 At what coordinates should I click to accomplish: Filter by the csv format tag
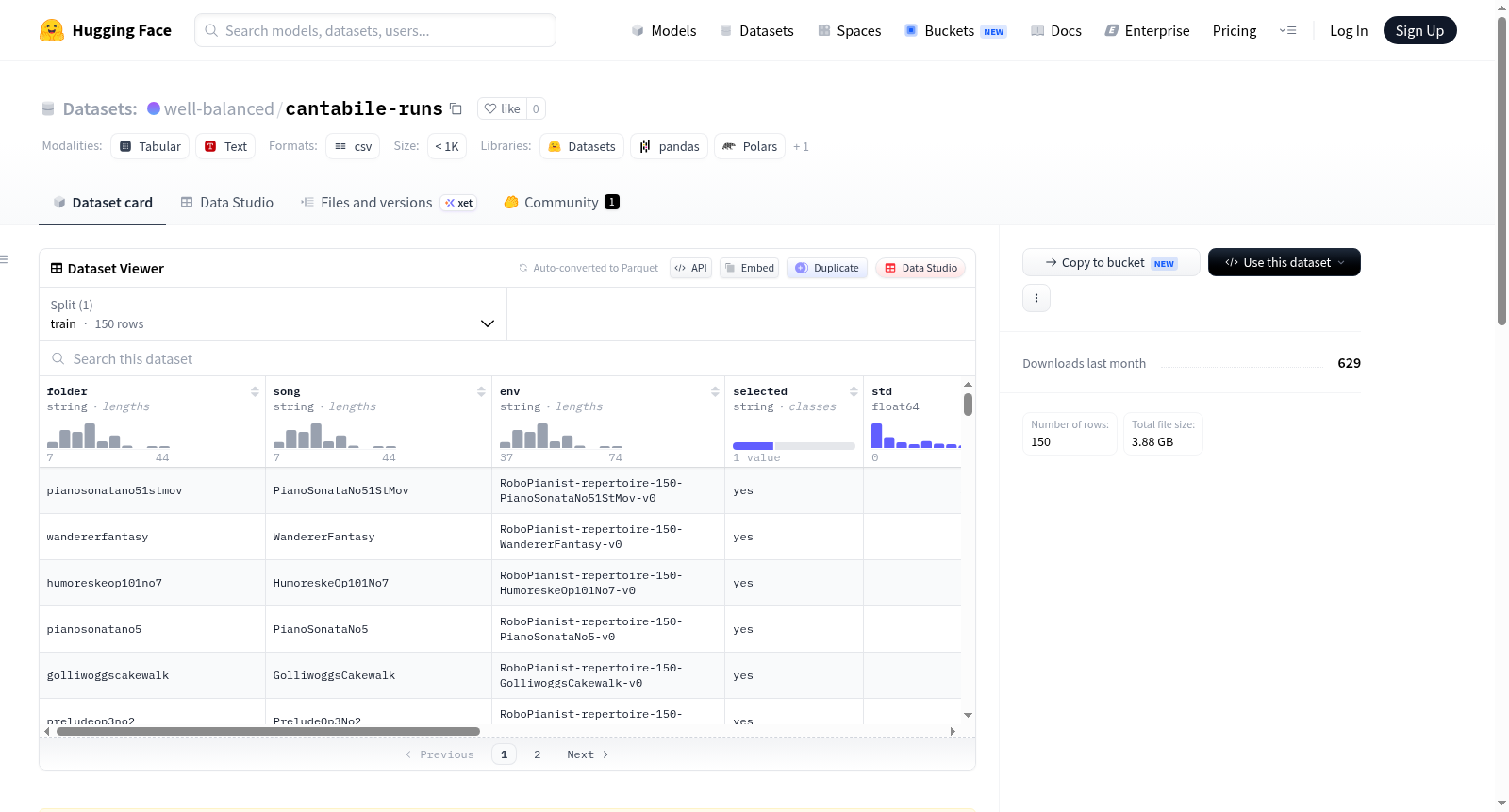[x=353, y=146]
